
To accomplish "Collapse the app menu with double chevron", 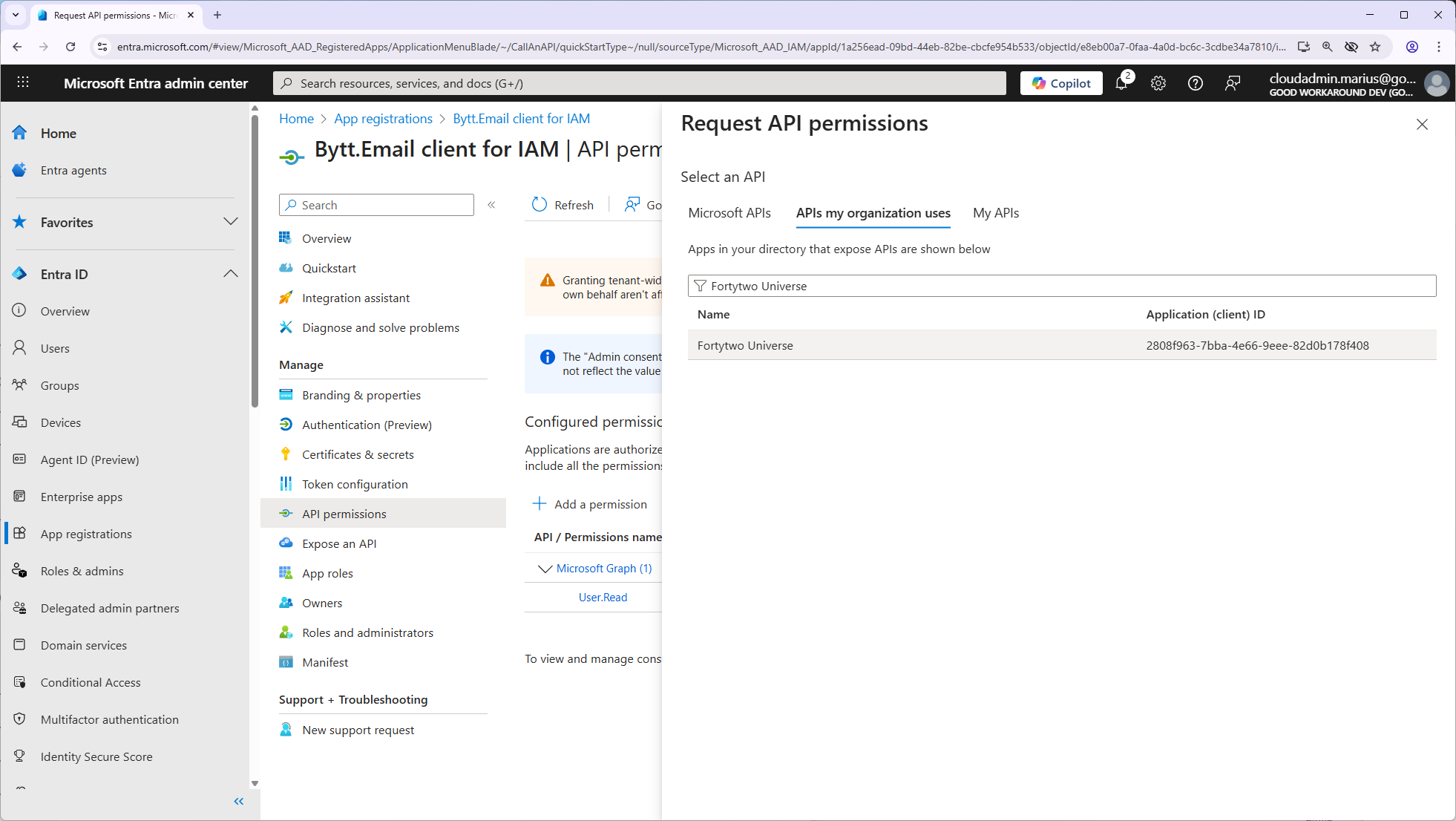I will 491,205.
